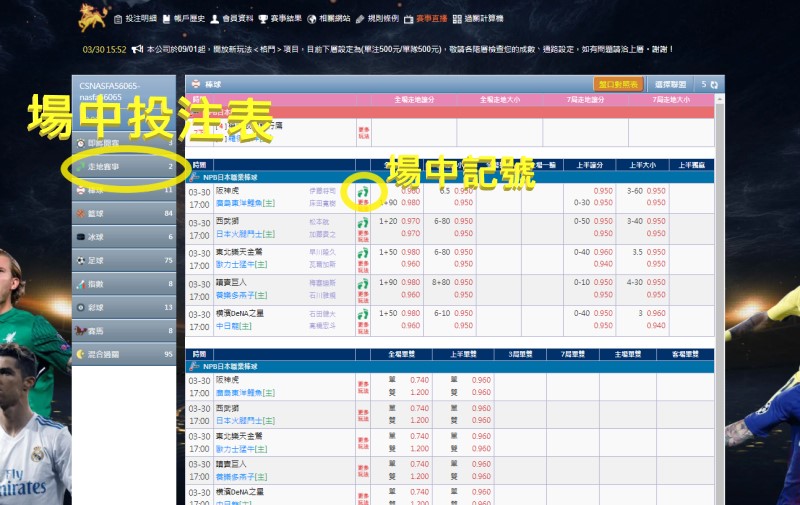Open 賽事直播 live broadcast
The image size is (800, 505).
tap(432, 18)
